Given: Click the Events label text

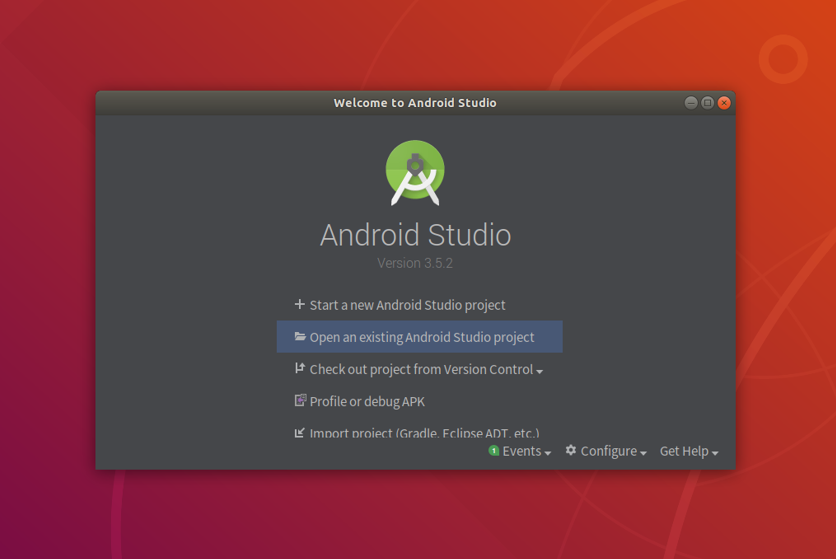Looking at the screenshot, I should (522, 451).
